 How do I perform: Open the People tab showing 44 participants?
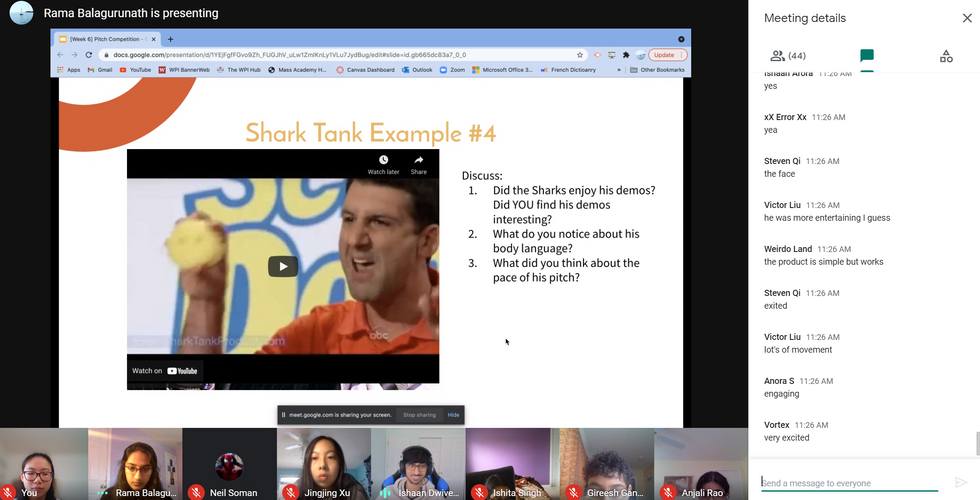(788, 56)
